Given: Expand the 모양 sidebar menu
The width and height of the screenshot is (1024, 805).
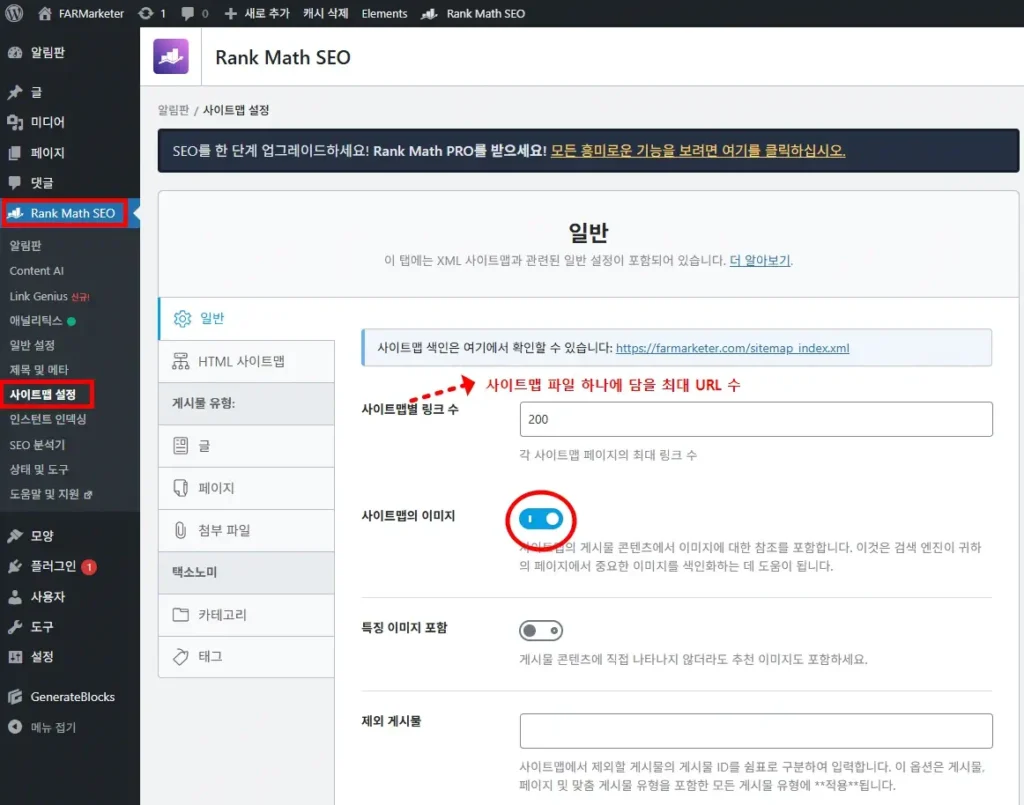Looking at the screenshot, I should point(41,536).
